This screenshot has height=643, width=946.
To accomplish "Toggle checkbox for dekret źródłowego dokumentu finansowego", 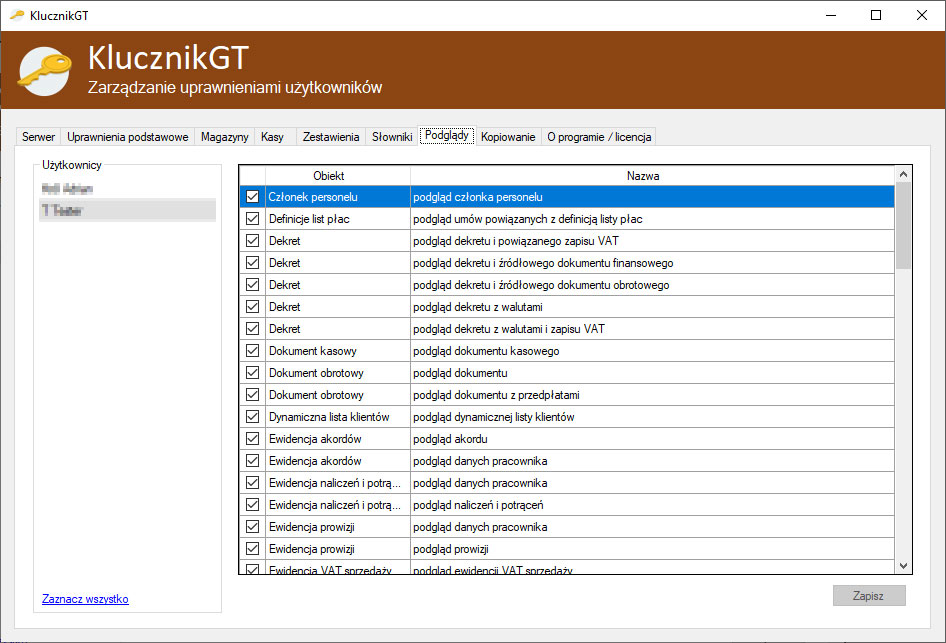I will coord(252,262).
